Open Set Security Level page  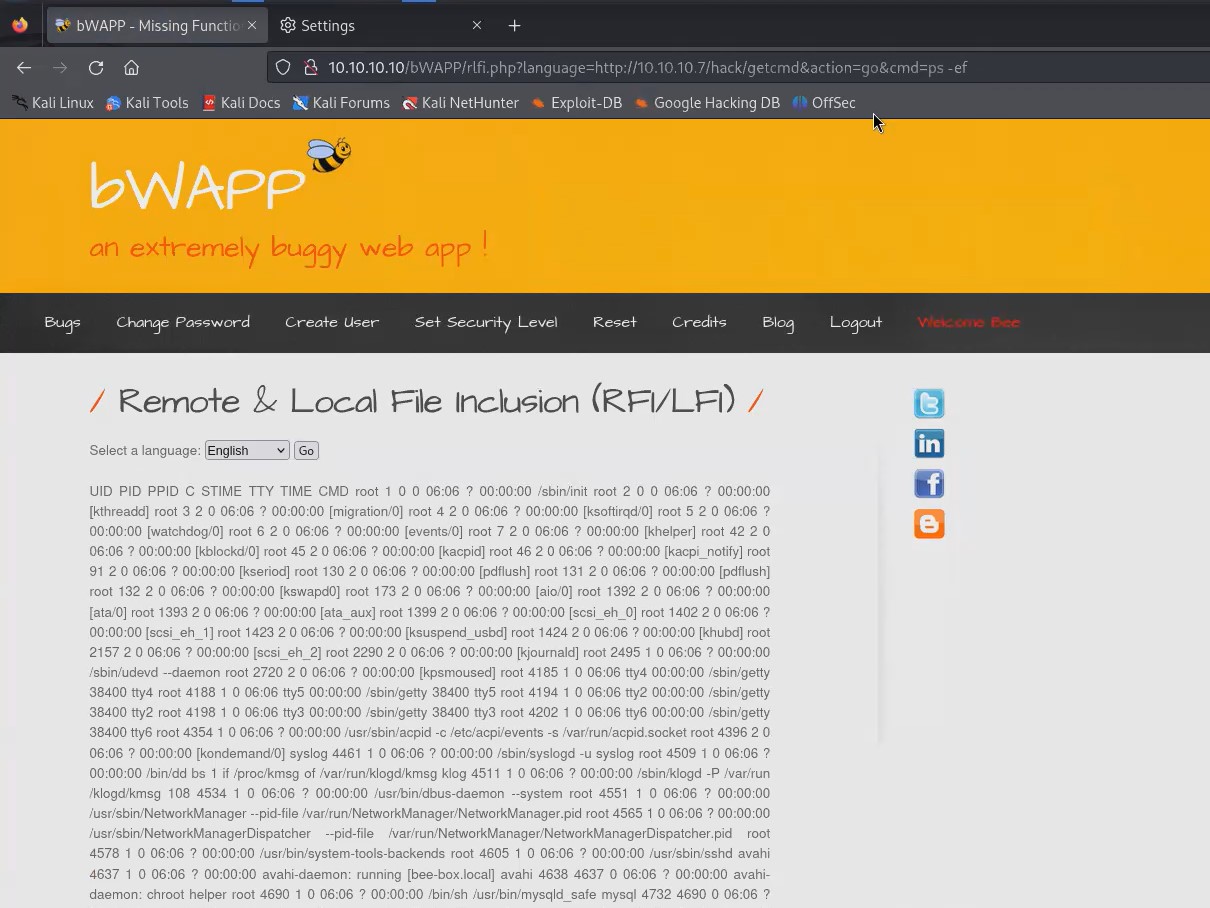(486, 322)
